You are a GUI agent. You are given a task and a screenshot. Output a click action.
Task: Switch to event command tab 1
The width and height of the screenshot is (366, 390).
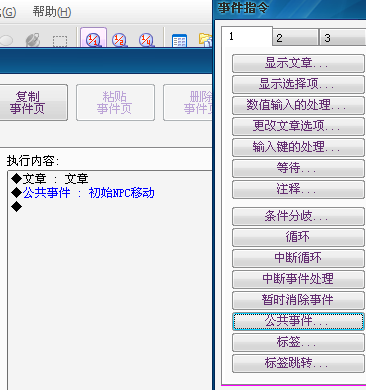point(247,36)
